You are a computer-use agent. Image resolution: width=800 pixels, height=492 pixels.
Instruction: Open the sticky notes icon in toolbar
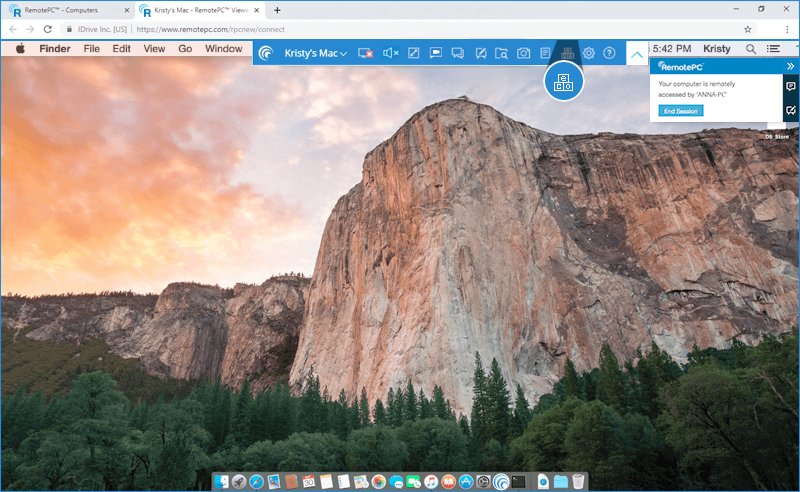click(x=545, y=53)
